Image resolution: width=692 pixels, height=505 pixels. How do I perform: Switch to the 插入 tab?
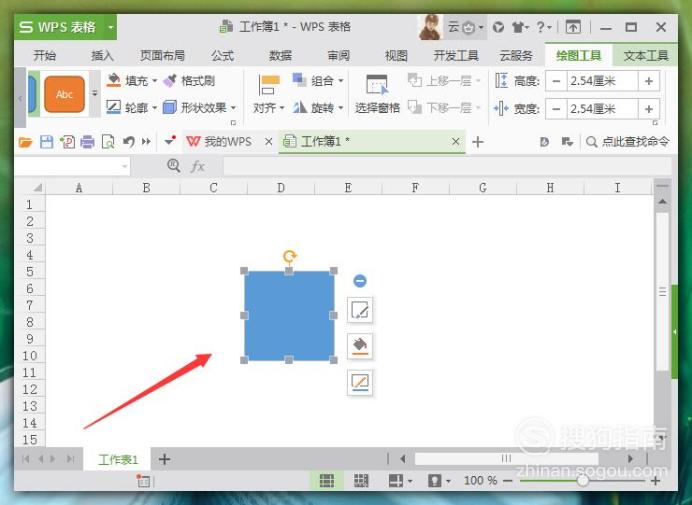[x=102, y=56]
